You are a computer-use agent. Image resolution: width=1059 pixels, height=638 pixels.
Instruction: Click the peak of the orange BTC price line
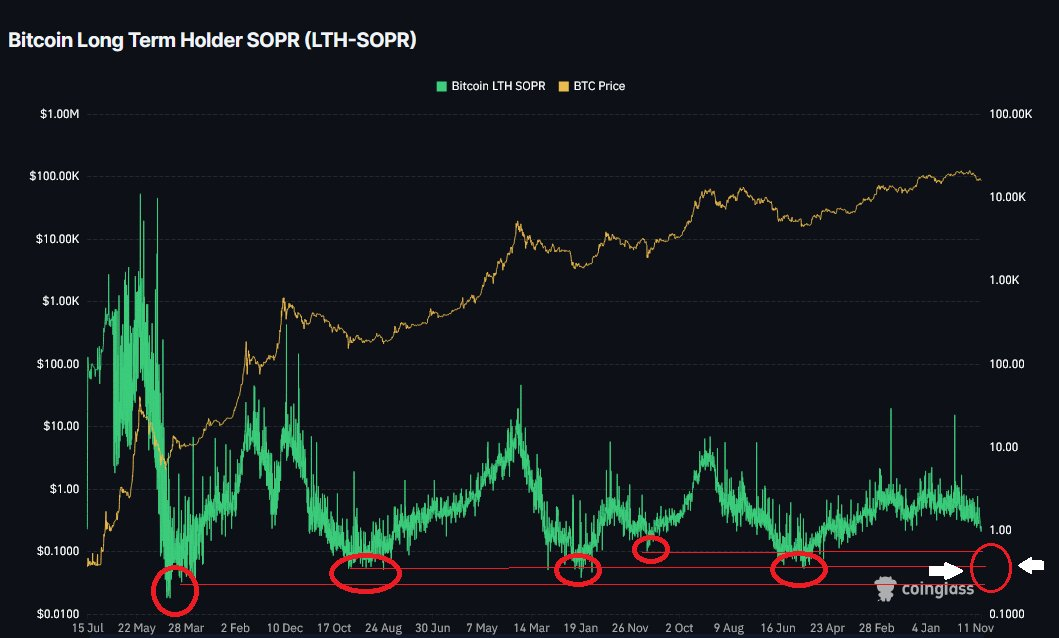[962, 172]
